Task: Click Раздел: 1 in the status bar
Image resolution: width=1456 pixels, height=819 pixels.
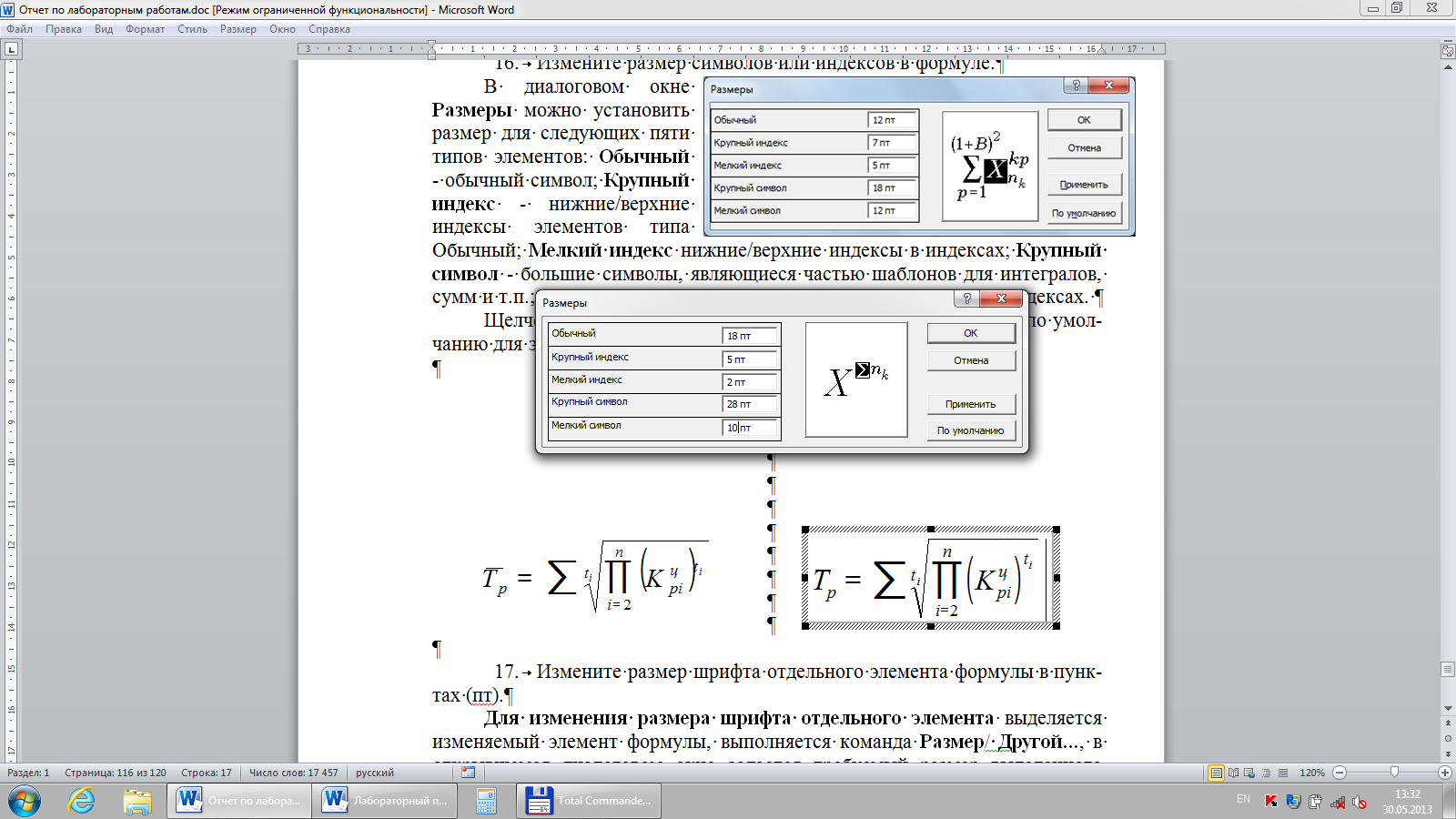Action: click(28, 773)
